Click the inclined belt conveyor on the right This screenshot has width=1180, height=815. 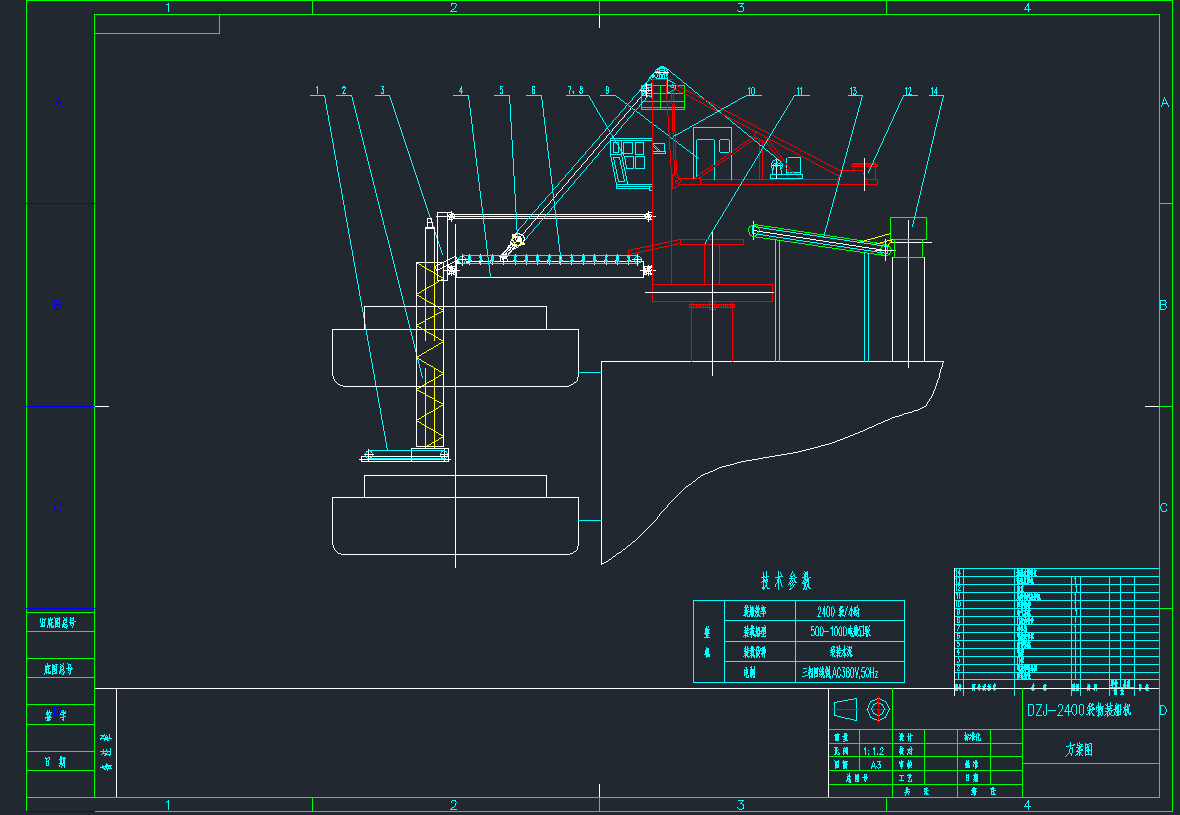(x=820, y=239)
